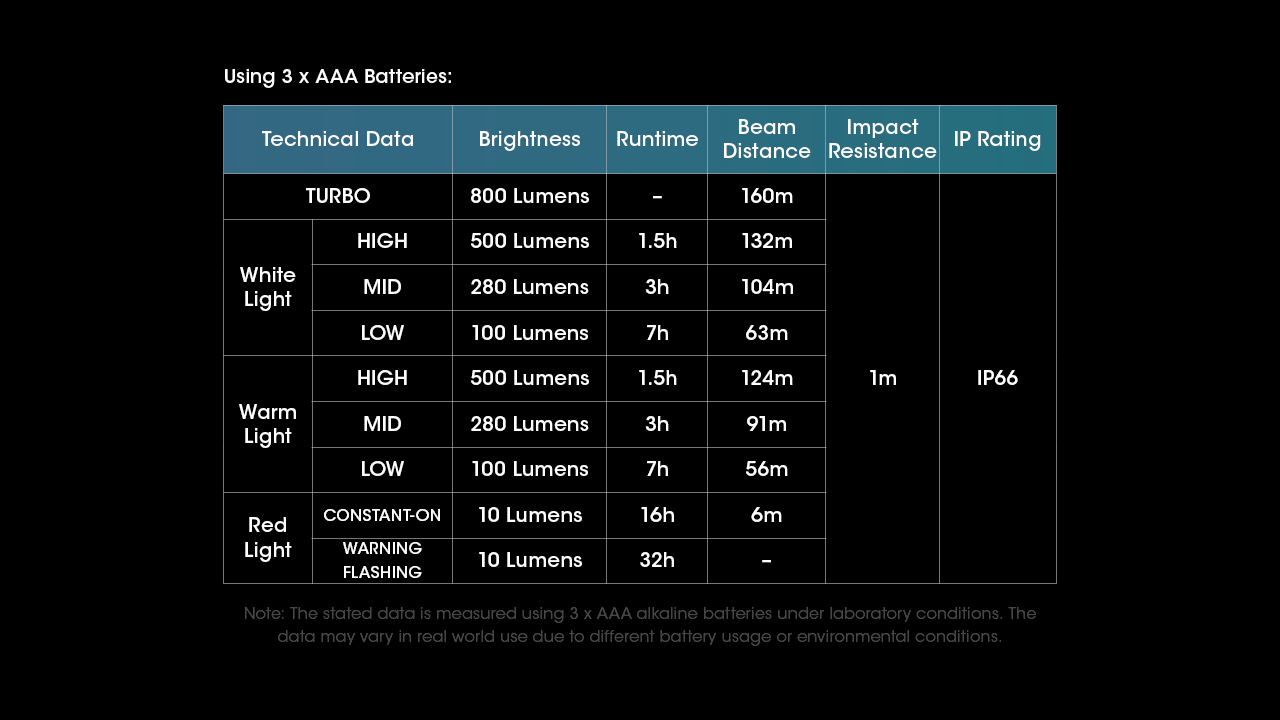Click the IP66 rating value
1280x720 pixels.
click(x=997, y=378)
